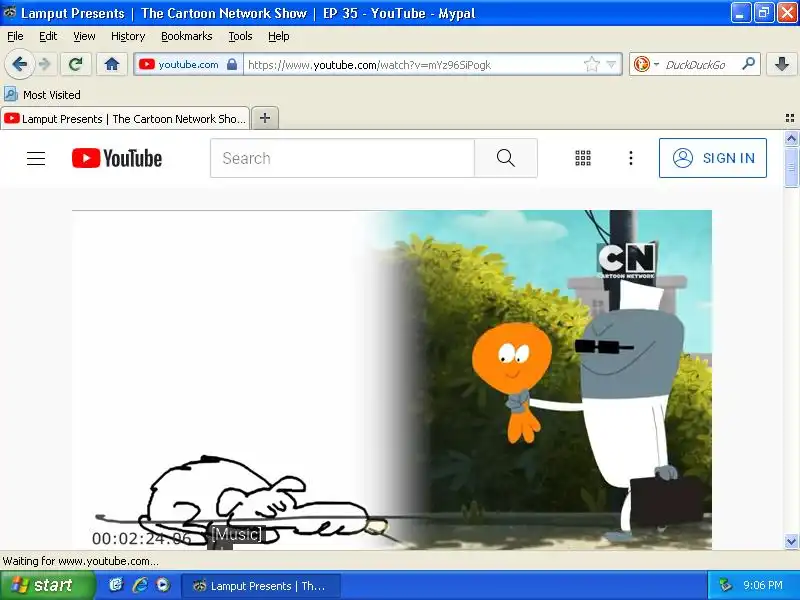Open the YouTube settings three-dot menu

[631, 158]
